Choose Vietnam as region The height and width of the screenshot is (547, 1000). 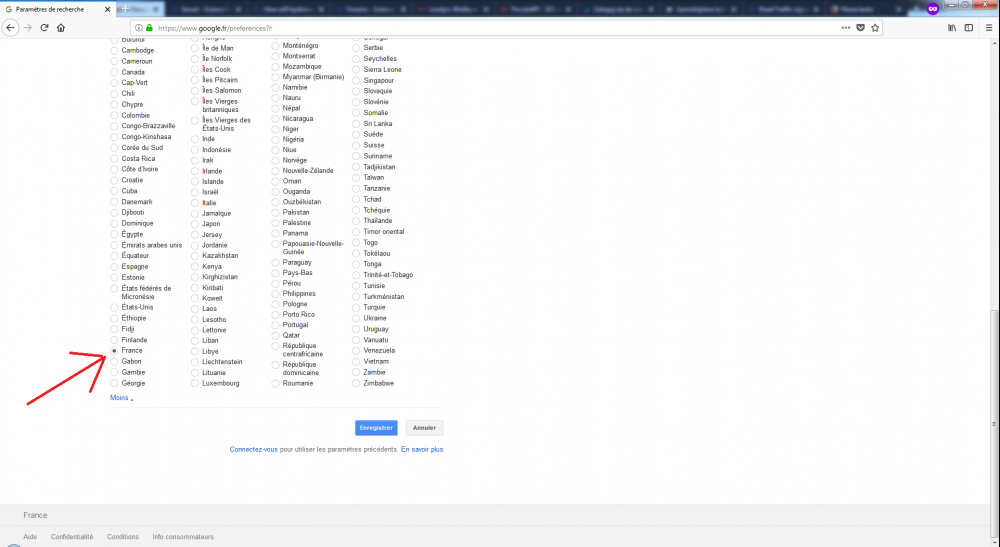(x=357, y=361)
